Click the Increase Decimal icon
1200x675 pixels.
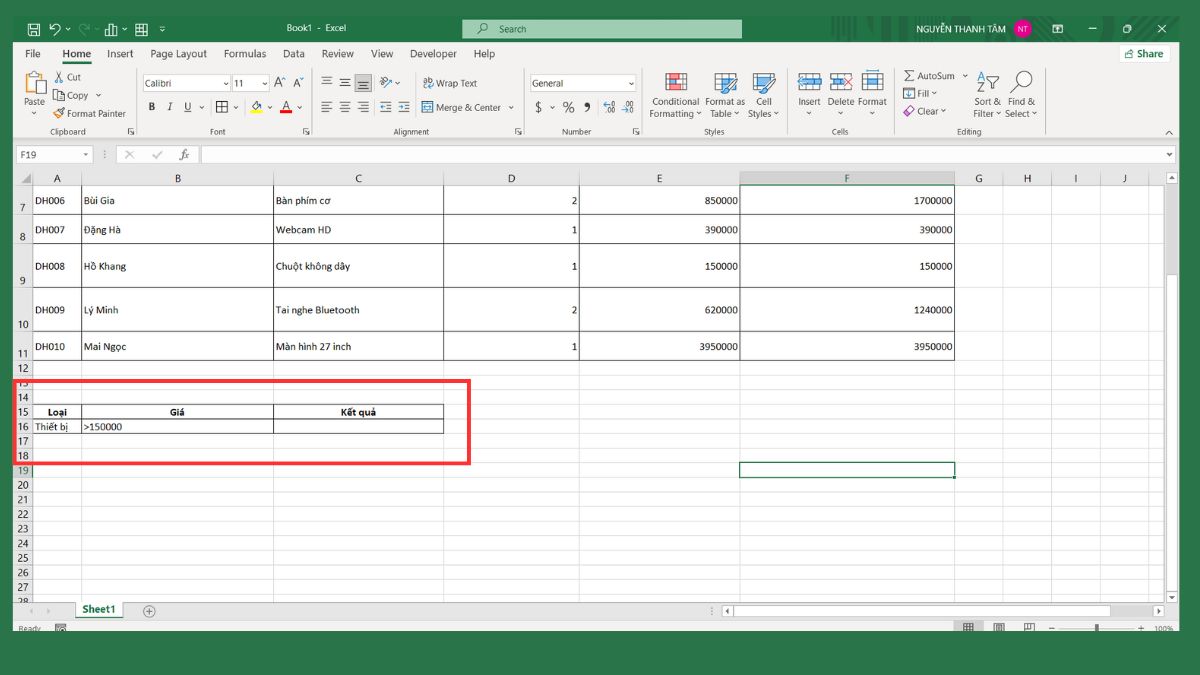coord(608,106)
